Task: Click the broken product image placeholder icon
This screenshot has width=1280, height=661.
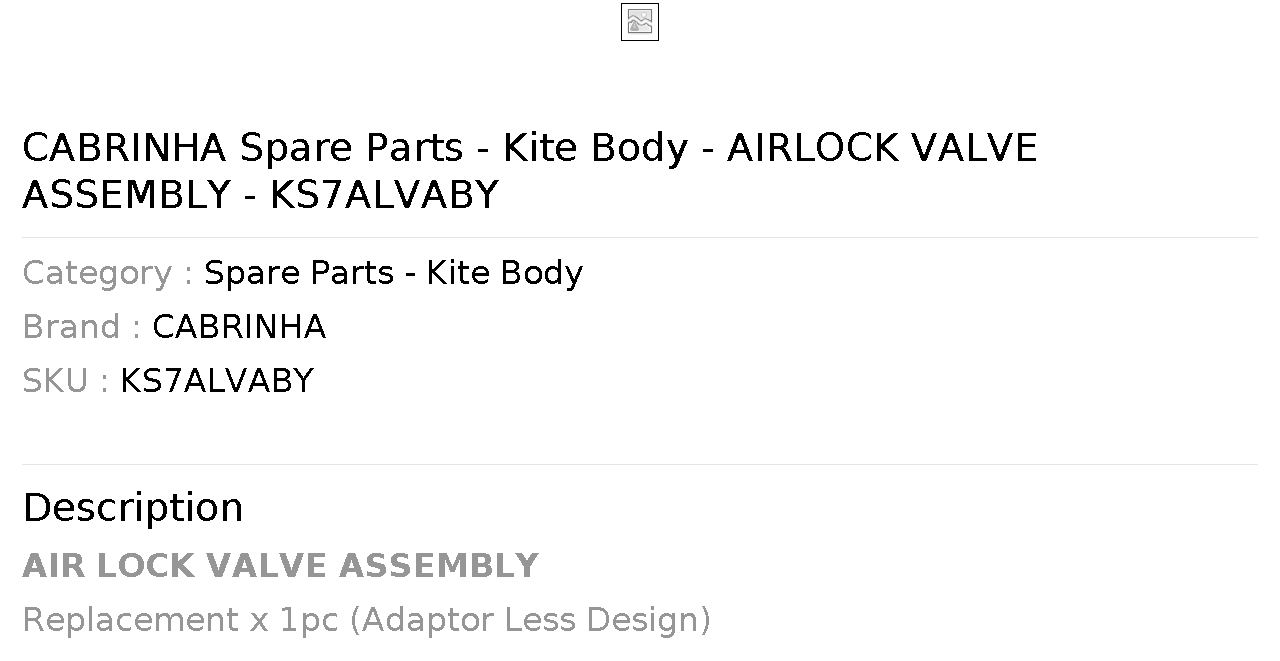Action: pos(639,22)
